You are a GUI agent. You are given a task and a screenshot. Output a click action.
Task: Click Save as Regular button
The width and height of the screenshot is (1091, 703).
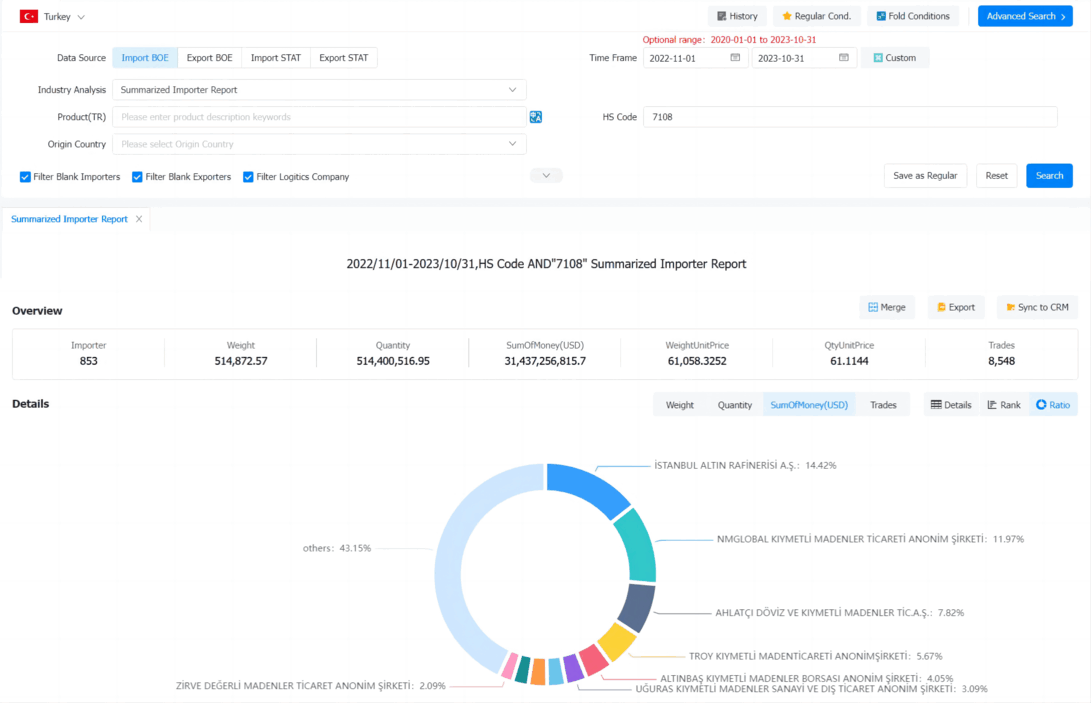pos(925,175)
